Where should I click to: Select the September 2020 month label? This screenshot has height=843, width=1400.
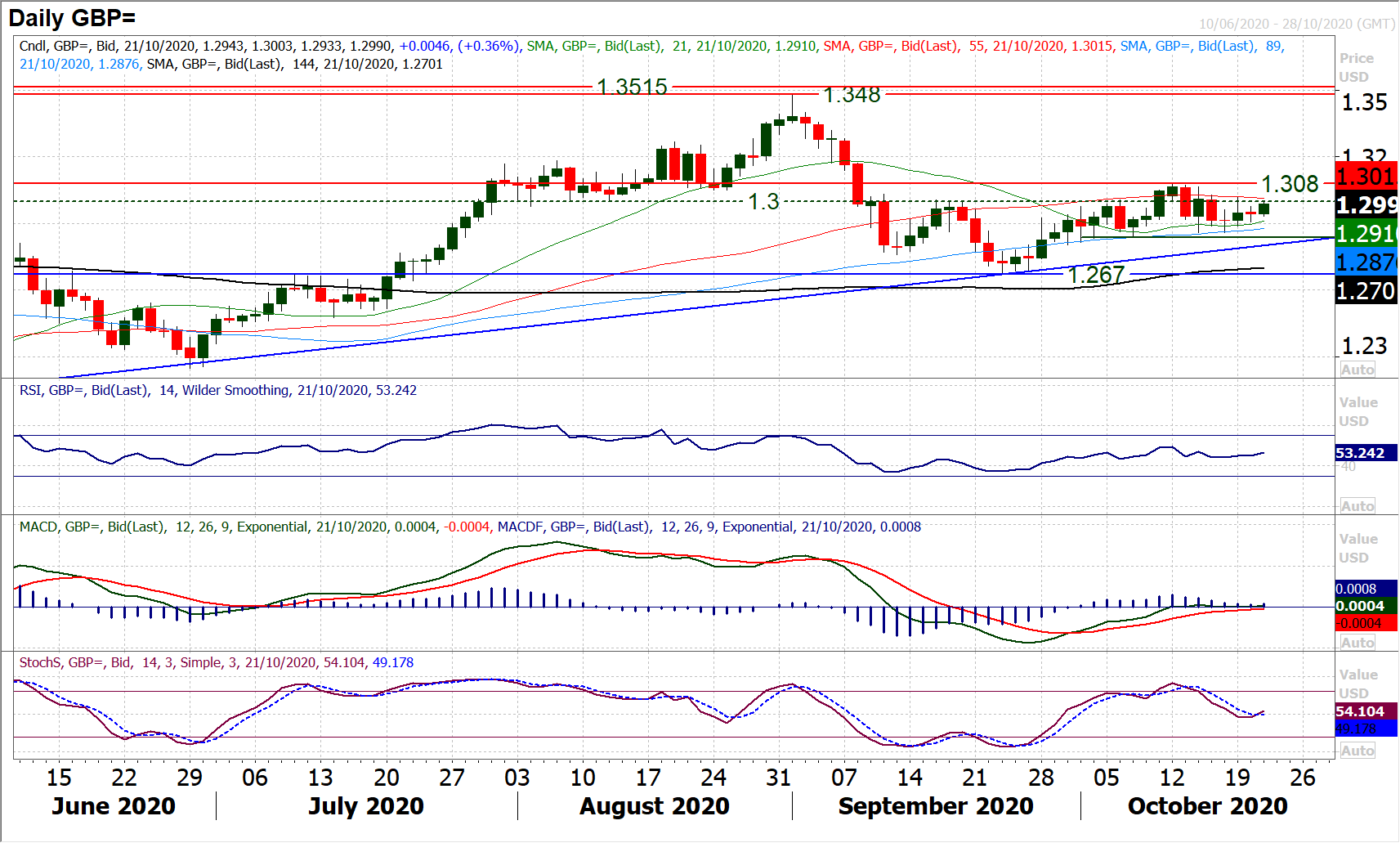935,806
